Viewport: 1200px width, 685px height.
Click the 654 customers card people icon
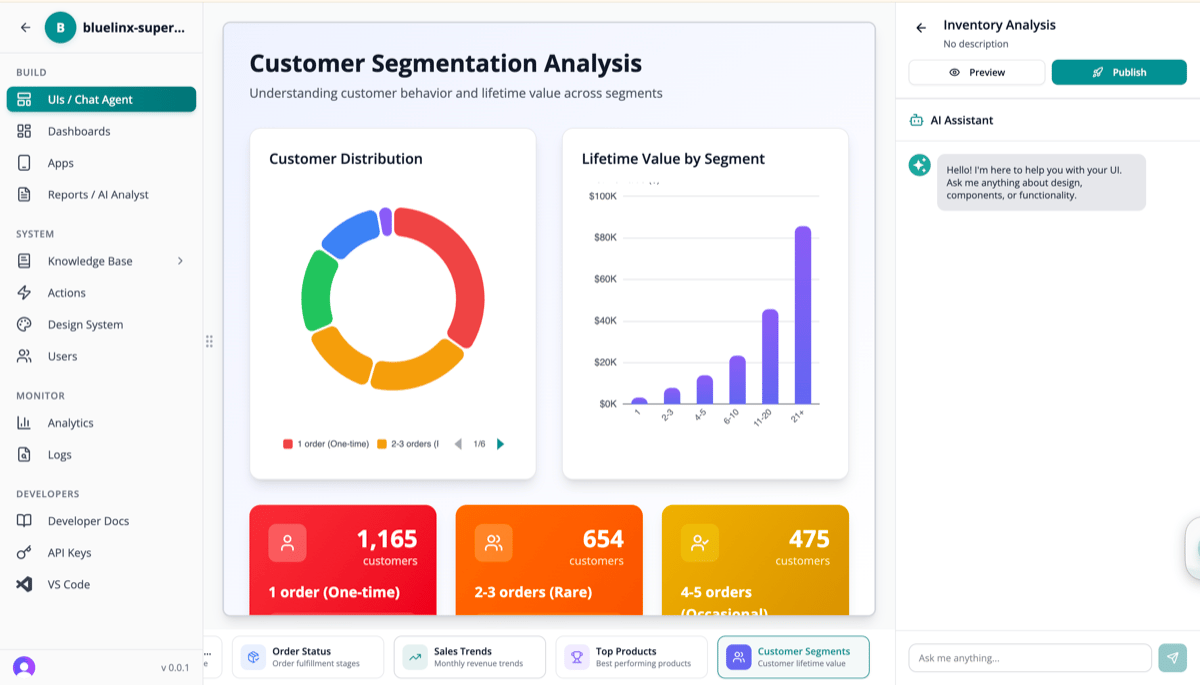point(494,543)
